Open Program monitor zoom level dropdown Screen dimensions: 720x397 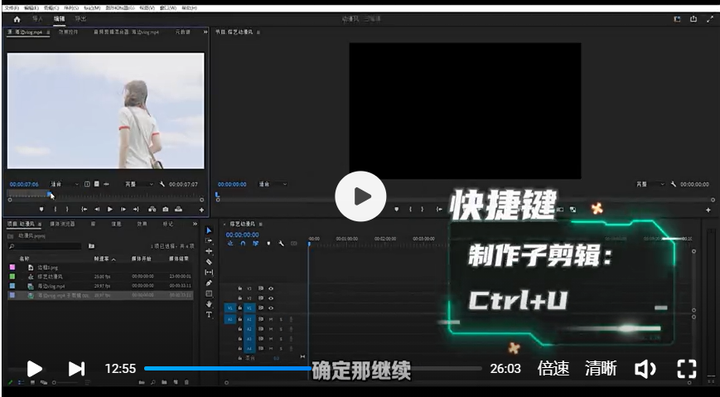[x=273, y=184]
